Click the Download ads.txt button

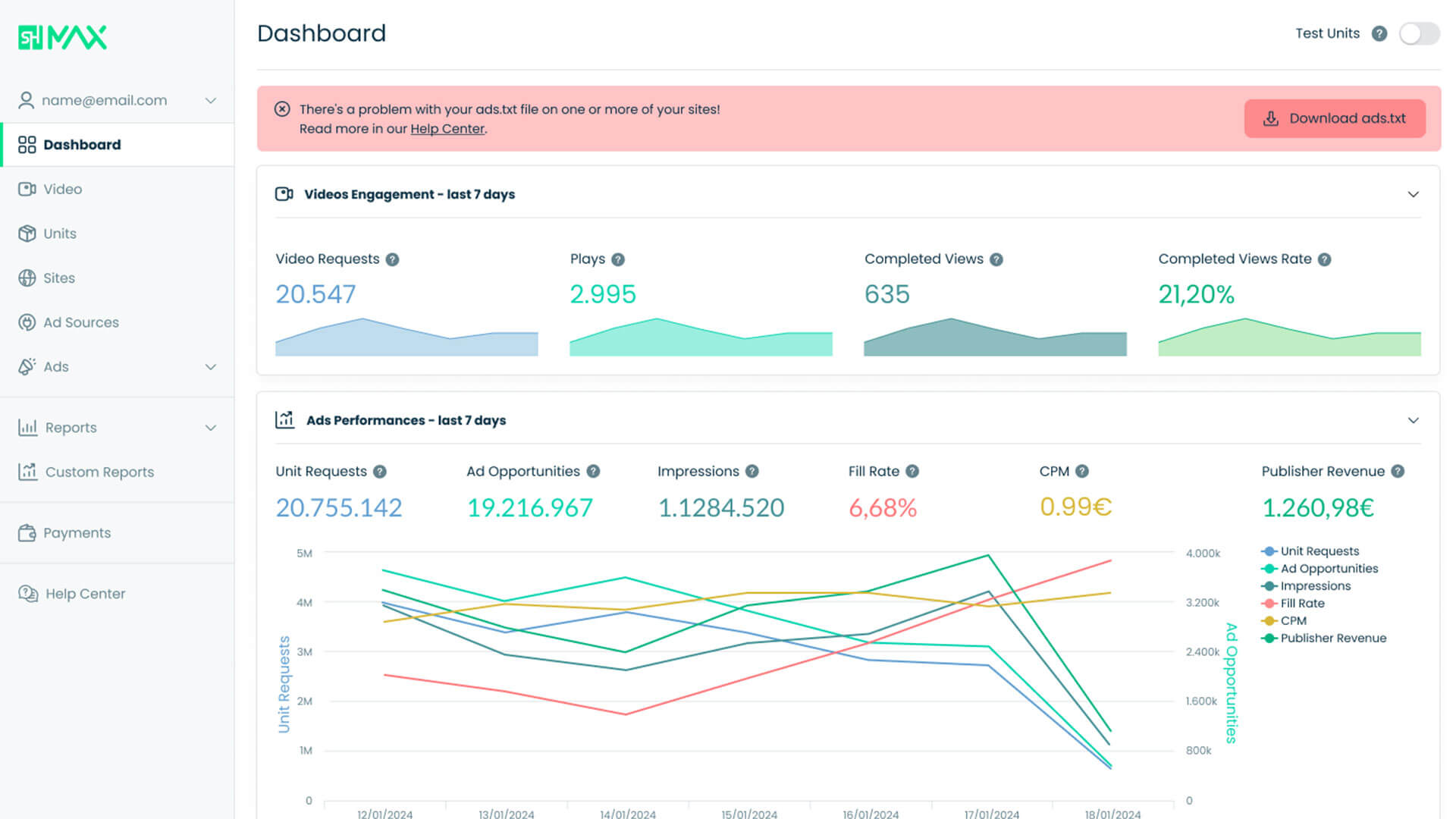1334,118
